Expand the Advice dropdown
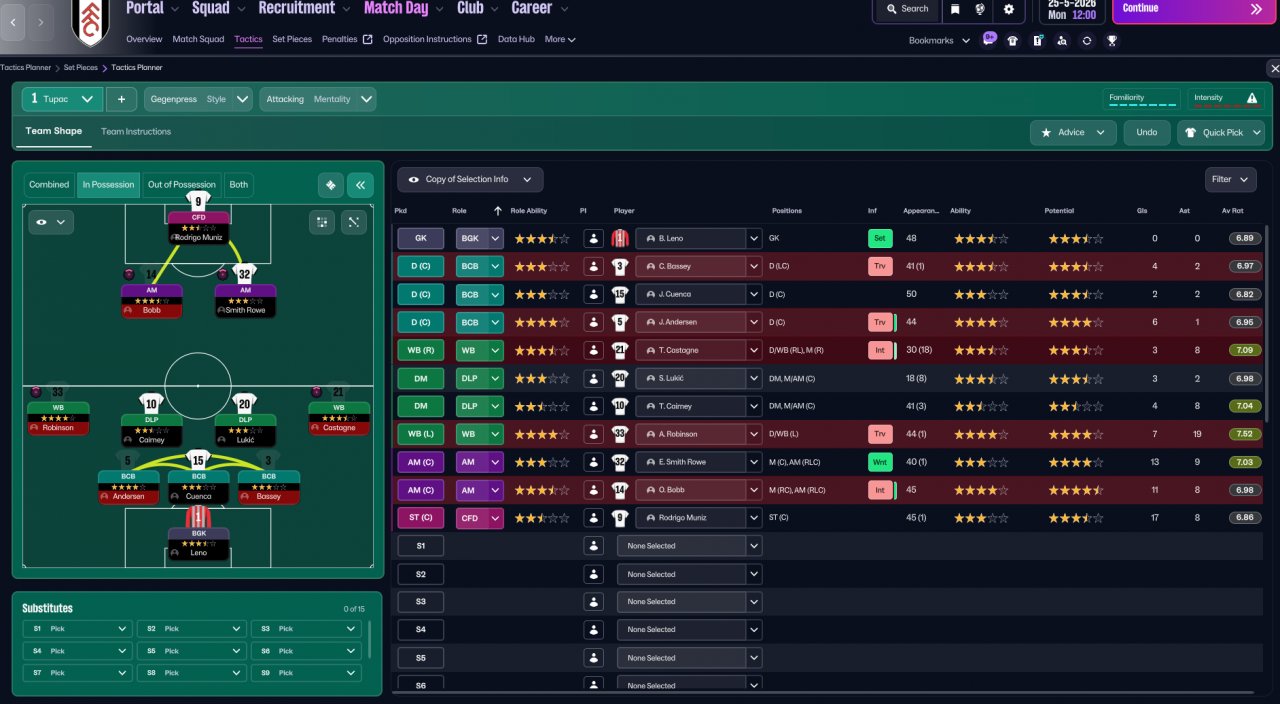Image resolution: width=1280 pixels, height=704 pixels. [x=1073, y=132]
